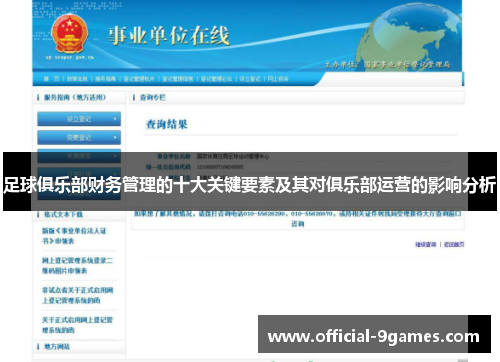Click the sy.scopsr.gov.cn address under the emblem

click(x=70, y=57)
